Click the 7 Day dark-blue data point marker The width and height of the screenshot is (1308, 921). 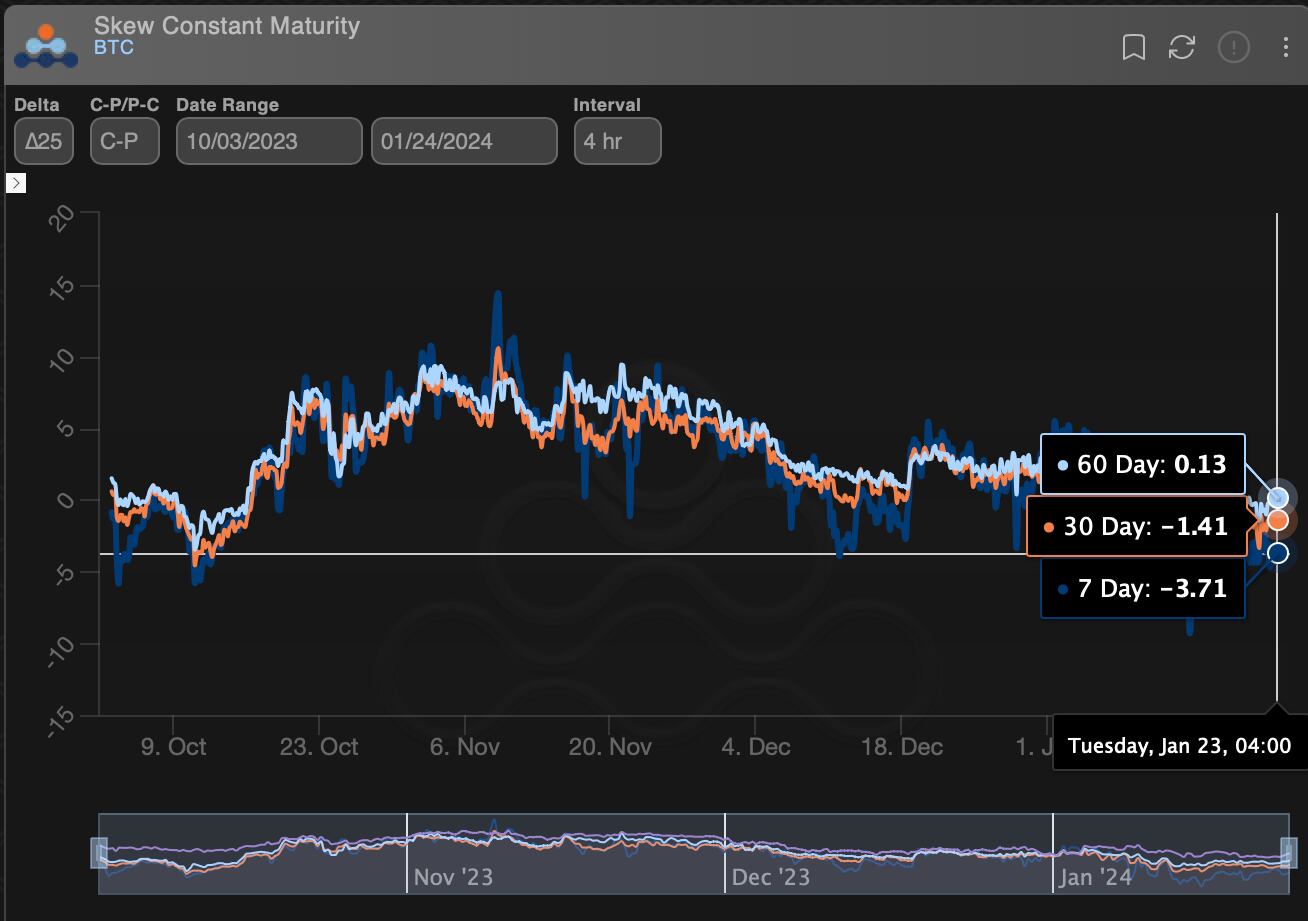tap(1277, 553)
